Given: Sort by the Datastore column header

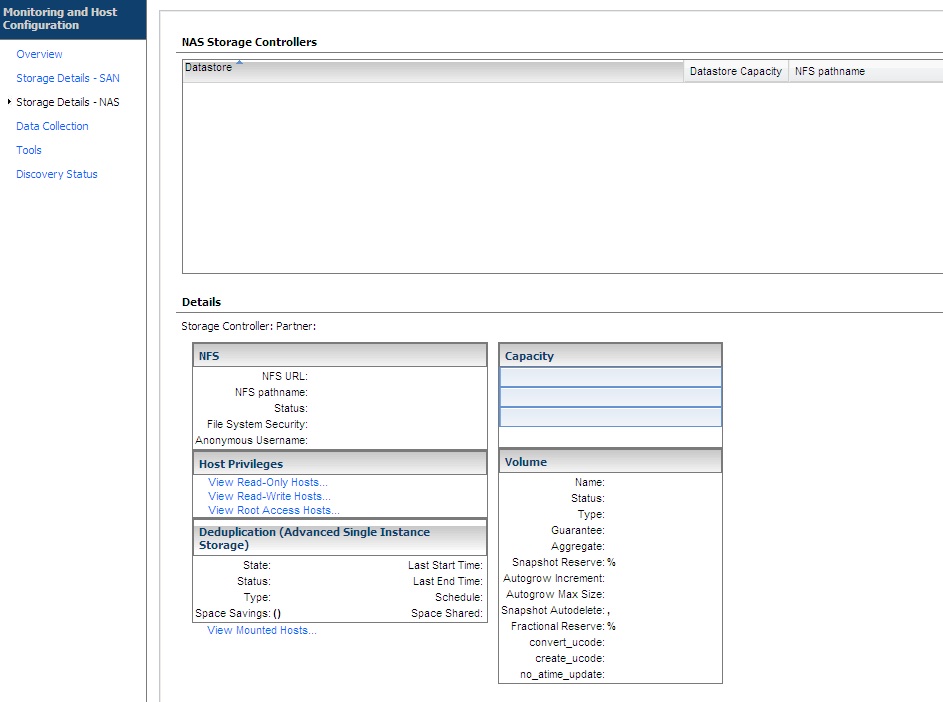Looking at the screenshot, I should (x=208, y=68).
